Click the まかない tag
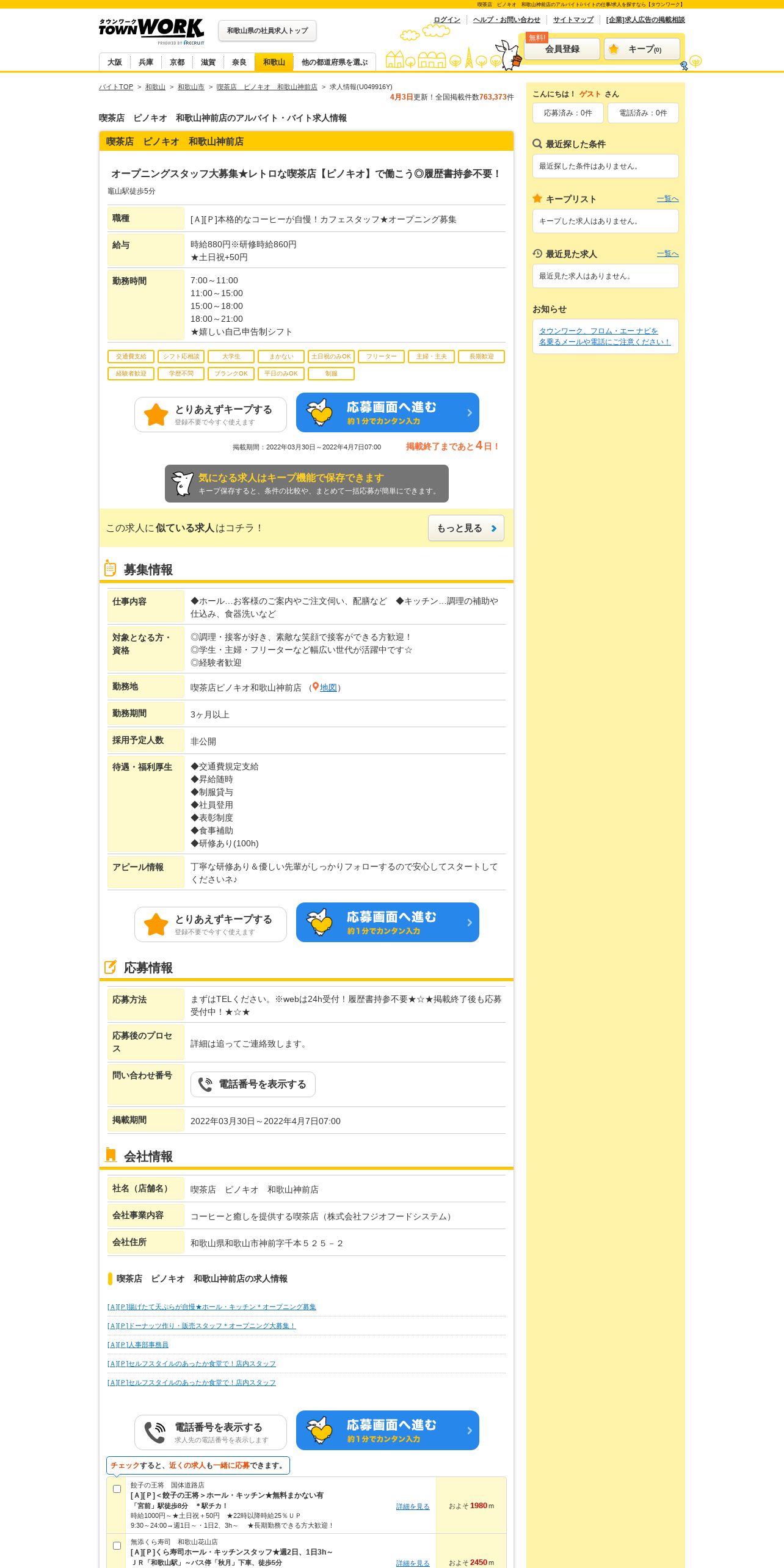The width and height of the screenshot is (784, 1568). 281,357
